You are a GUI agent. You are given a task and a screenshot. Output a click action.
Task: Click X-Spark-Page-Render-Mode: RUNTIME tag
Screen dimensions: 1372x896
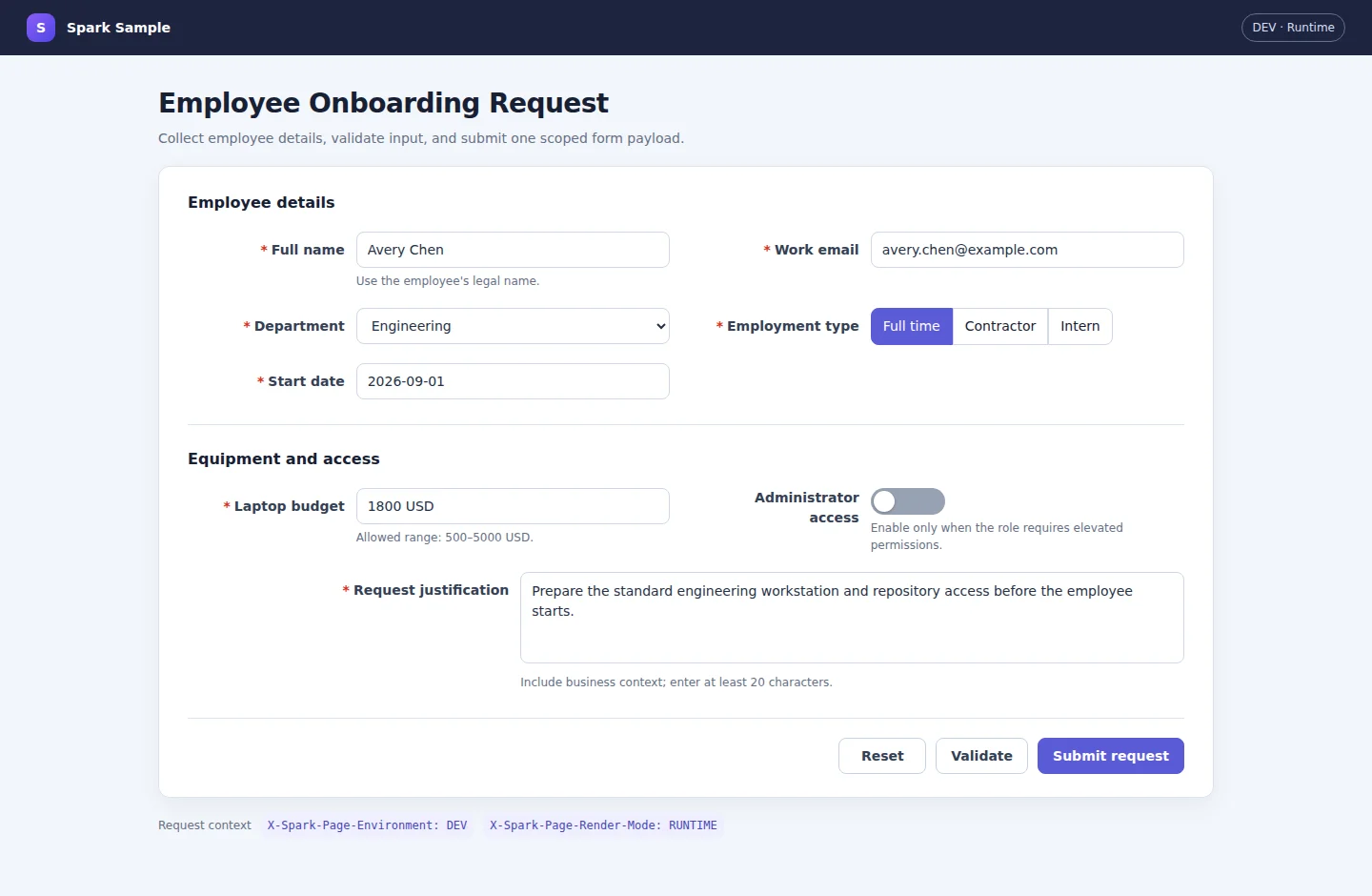pos(603,825)
